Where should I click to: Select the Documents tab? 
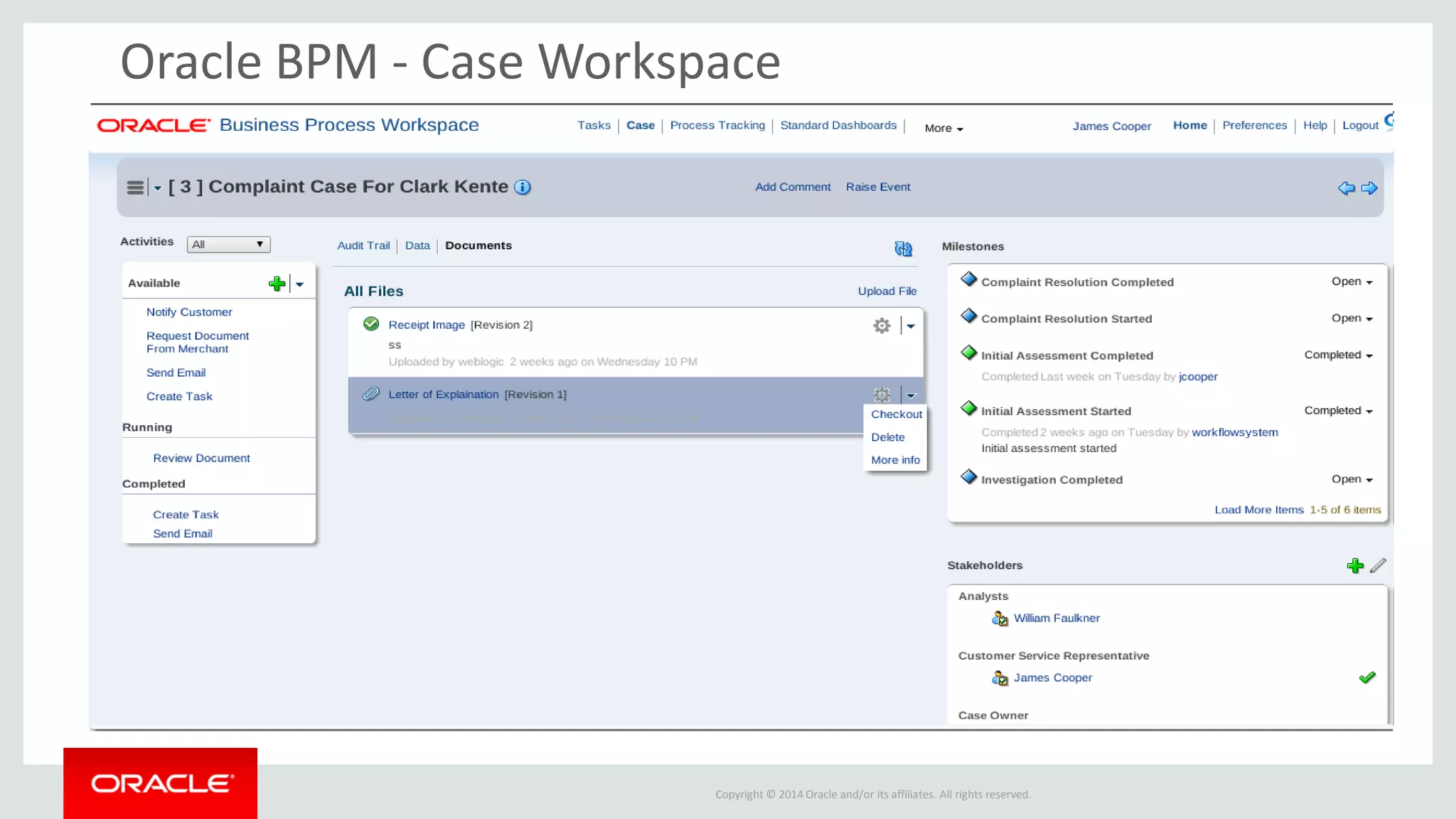click(478, 245)
